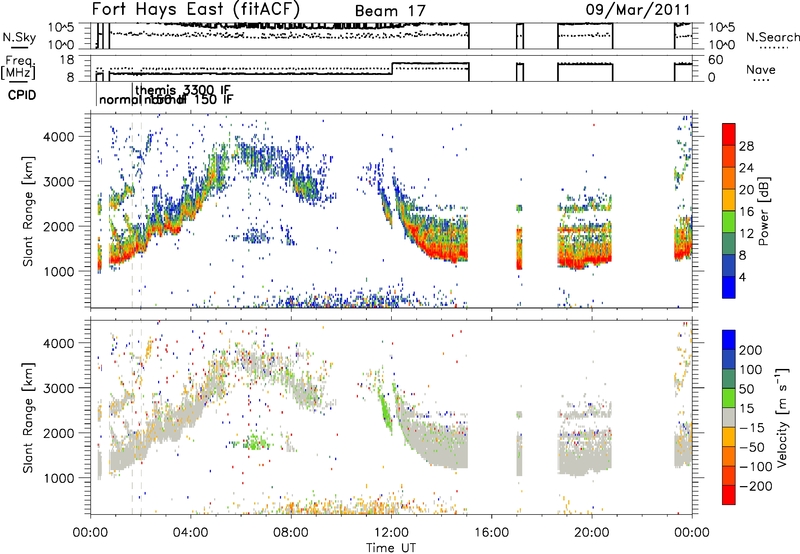Click the '20:00' time axis label
Screen dimensions: 800x554
pos(591,533)
